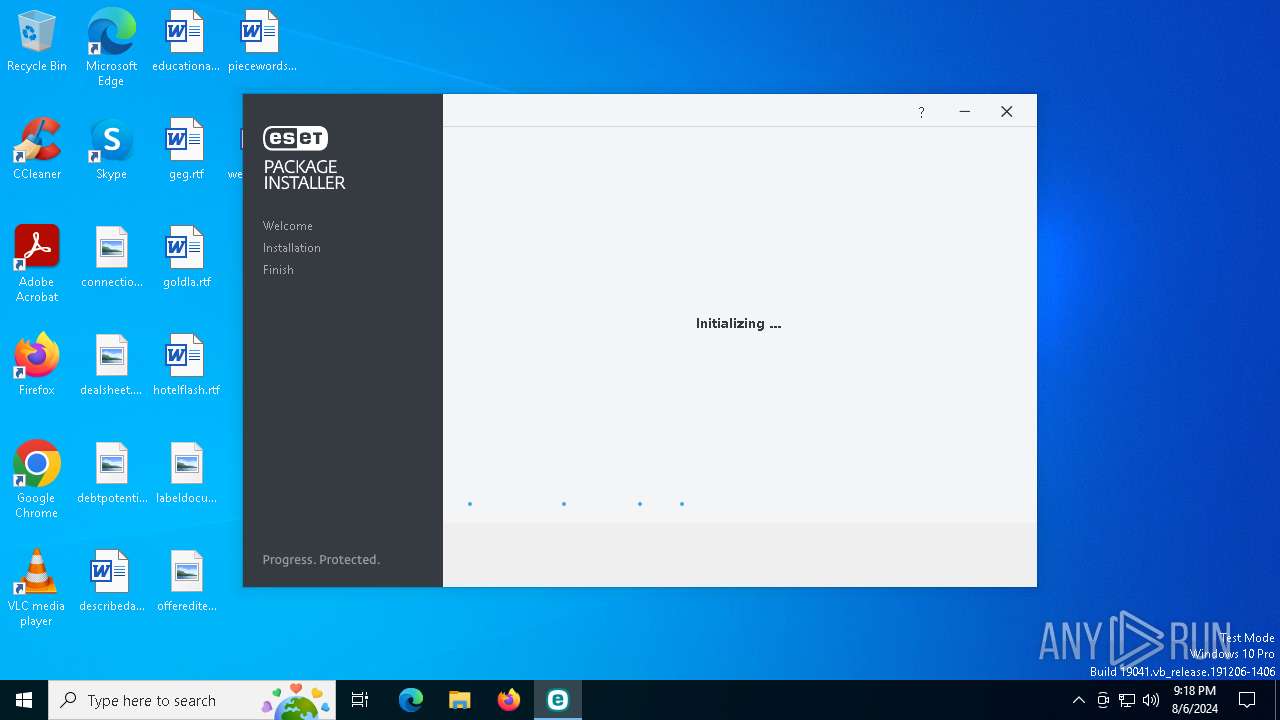Select the Finish step in installer sidebar
This screenshot has width=1280, height=720.
click(x=278, y=270)
